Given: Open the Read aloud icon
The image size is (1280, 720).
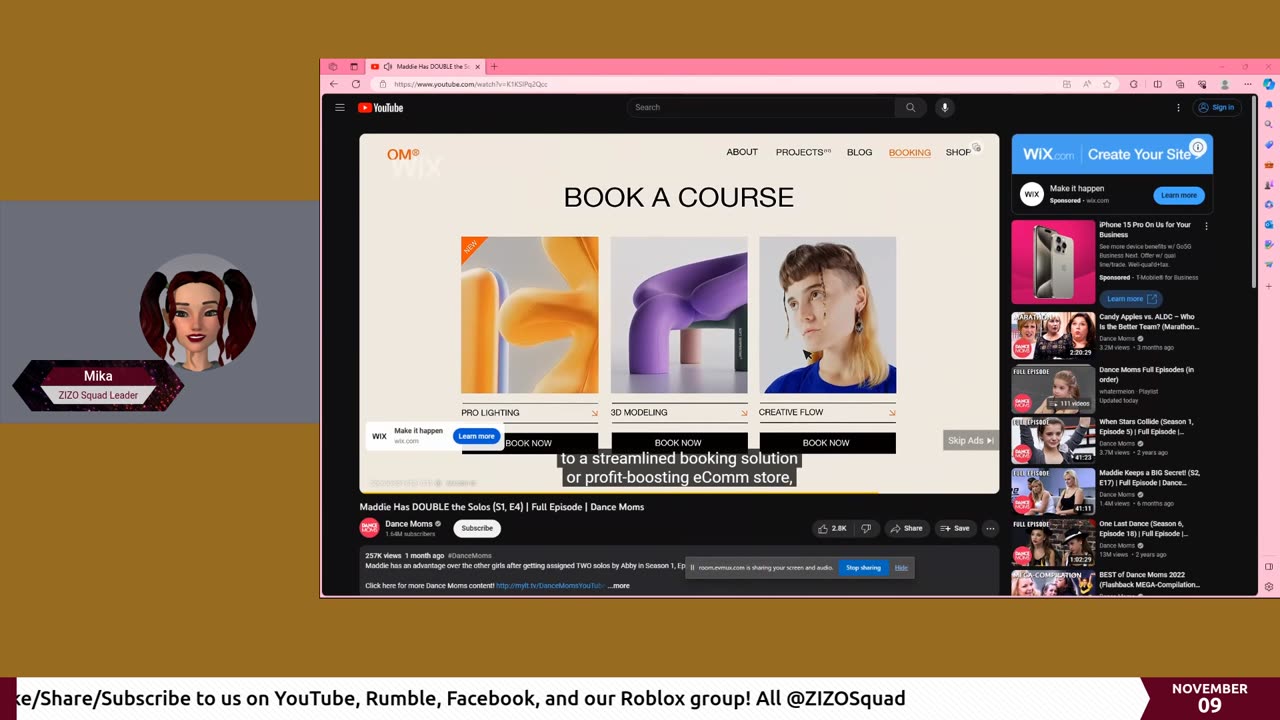Looking at the screenshot, I should point(1086,84).
